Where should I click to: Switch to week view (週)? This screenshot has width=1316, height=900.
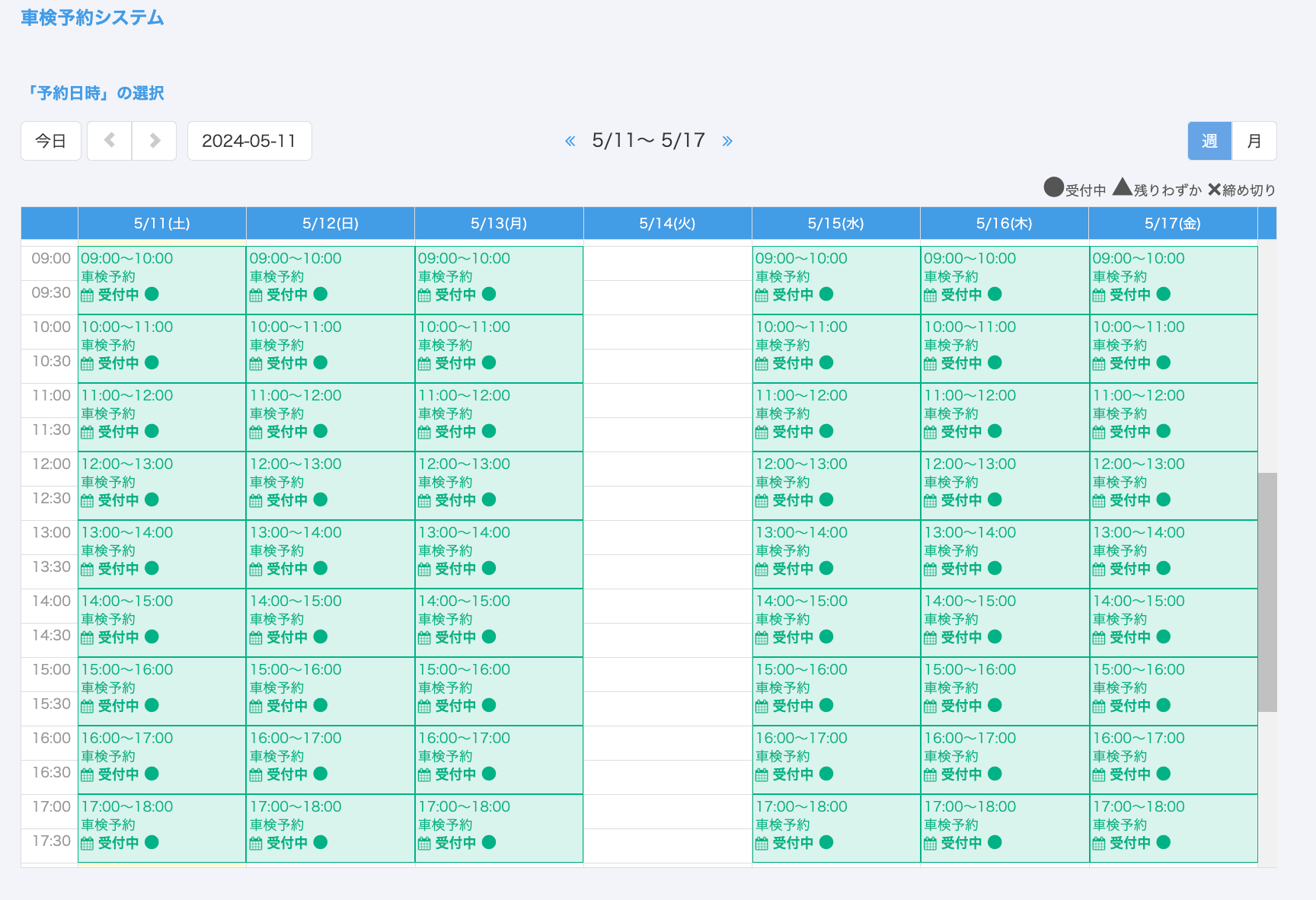(x=1209, y=141)
